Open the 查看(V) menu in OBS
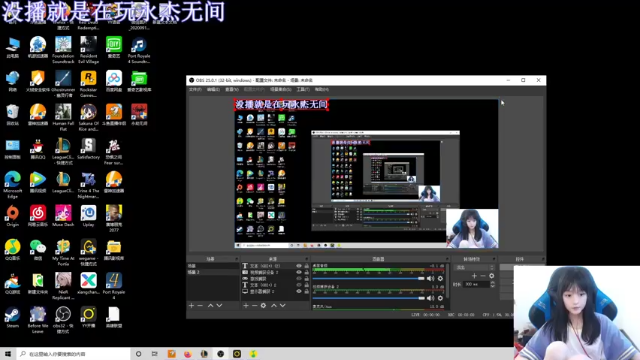 pyautogui.click(x=232, y=89)
